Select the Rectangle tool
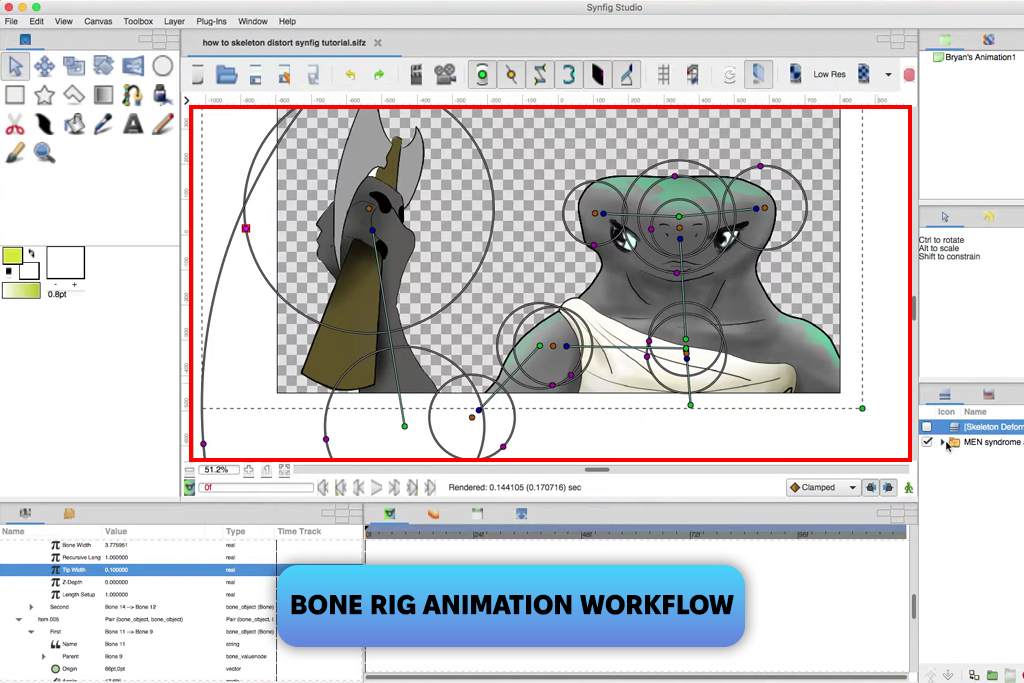The height and width of the screenshot is (683, 1024). 15,95
